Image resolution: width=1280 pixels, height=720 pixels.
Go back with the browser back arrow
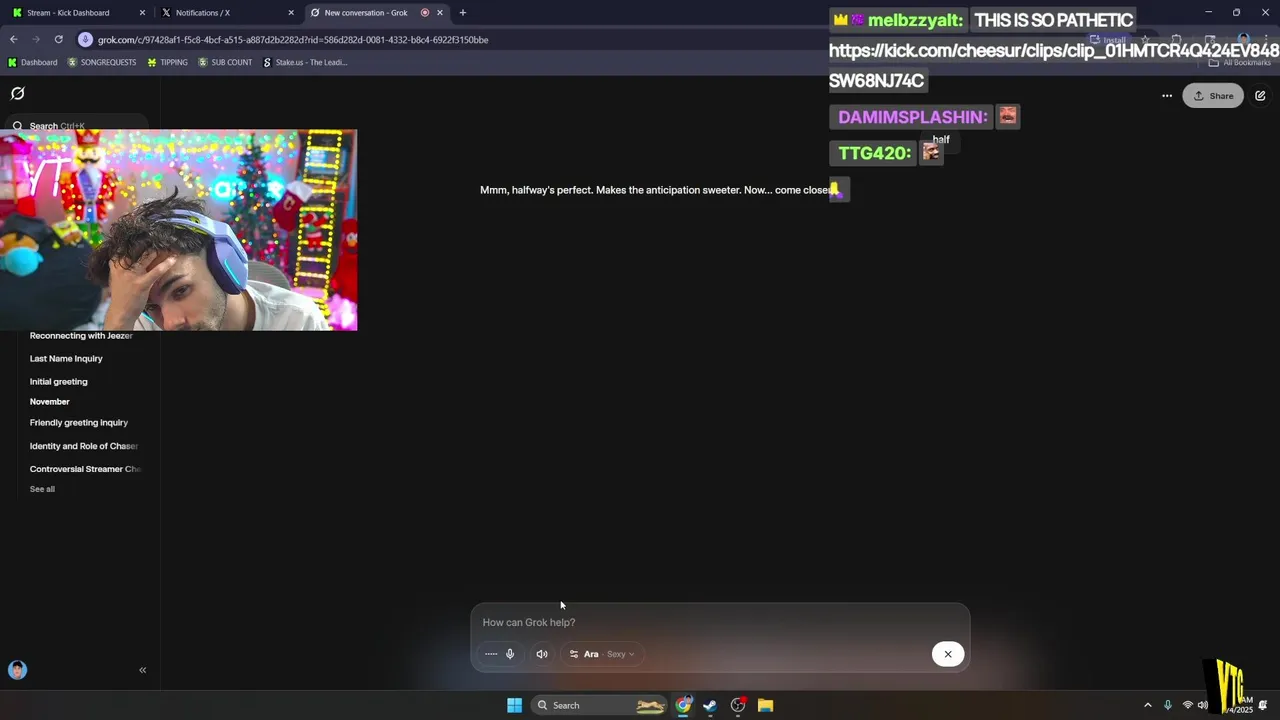tap(13, 40)
